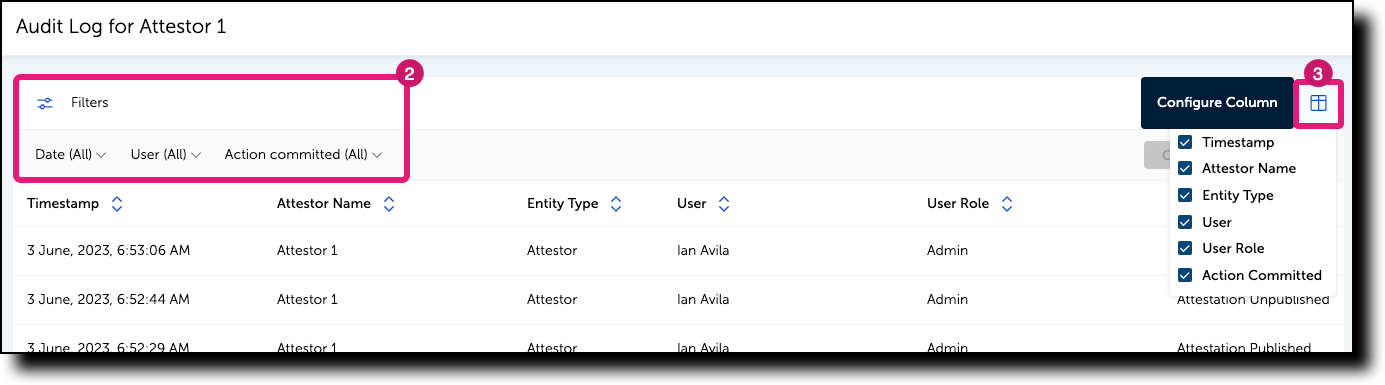Sort by Attestor Name using its sort arrows
The image size is (1385, 385).
point(389,204)
